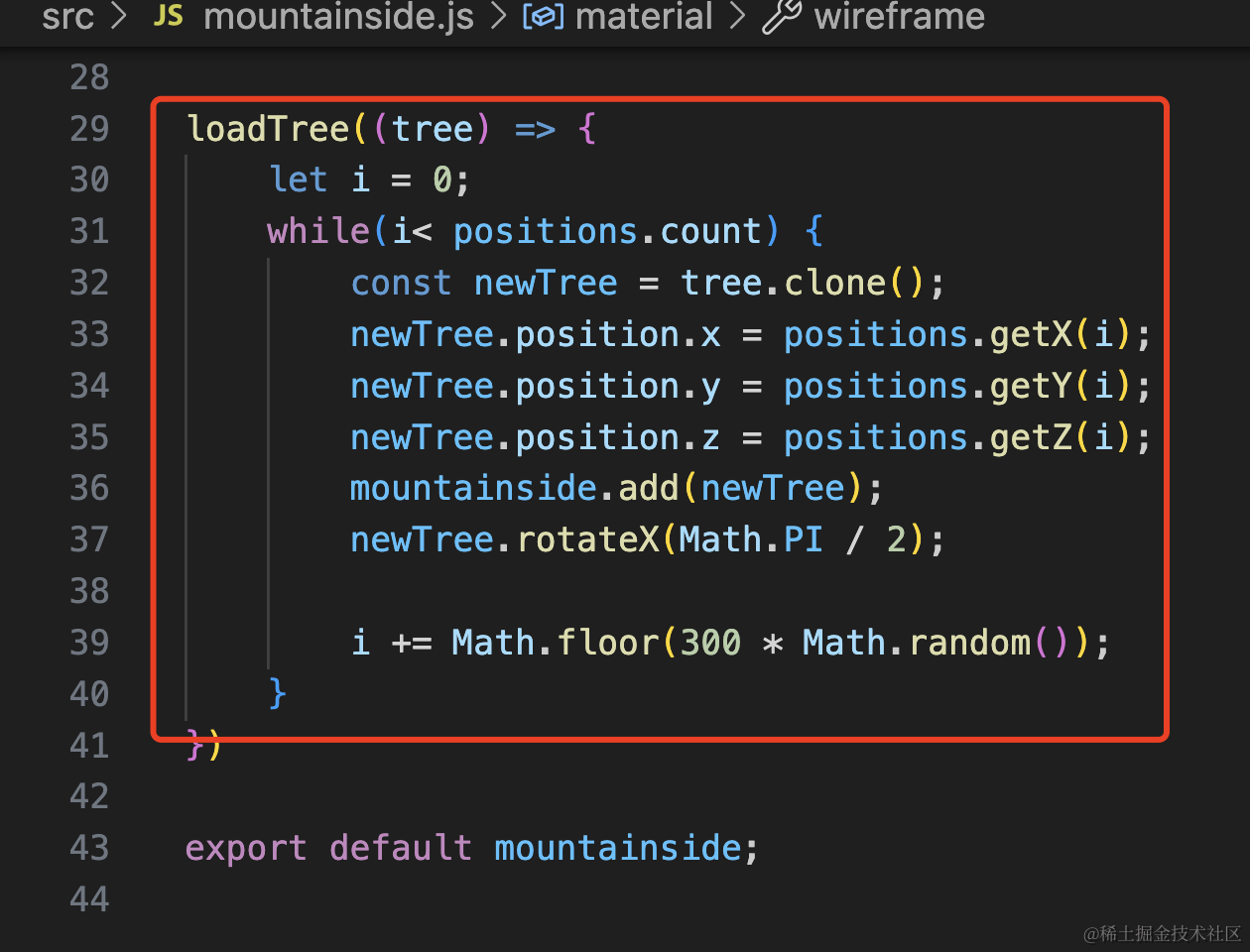Click newTree.position.y on line 34
The height and width of the screenshot is (952, 1250).
point(536,386)
